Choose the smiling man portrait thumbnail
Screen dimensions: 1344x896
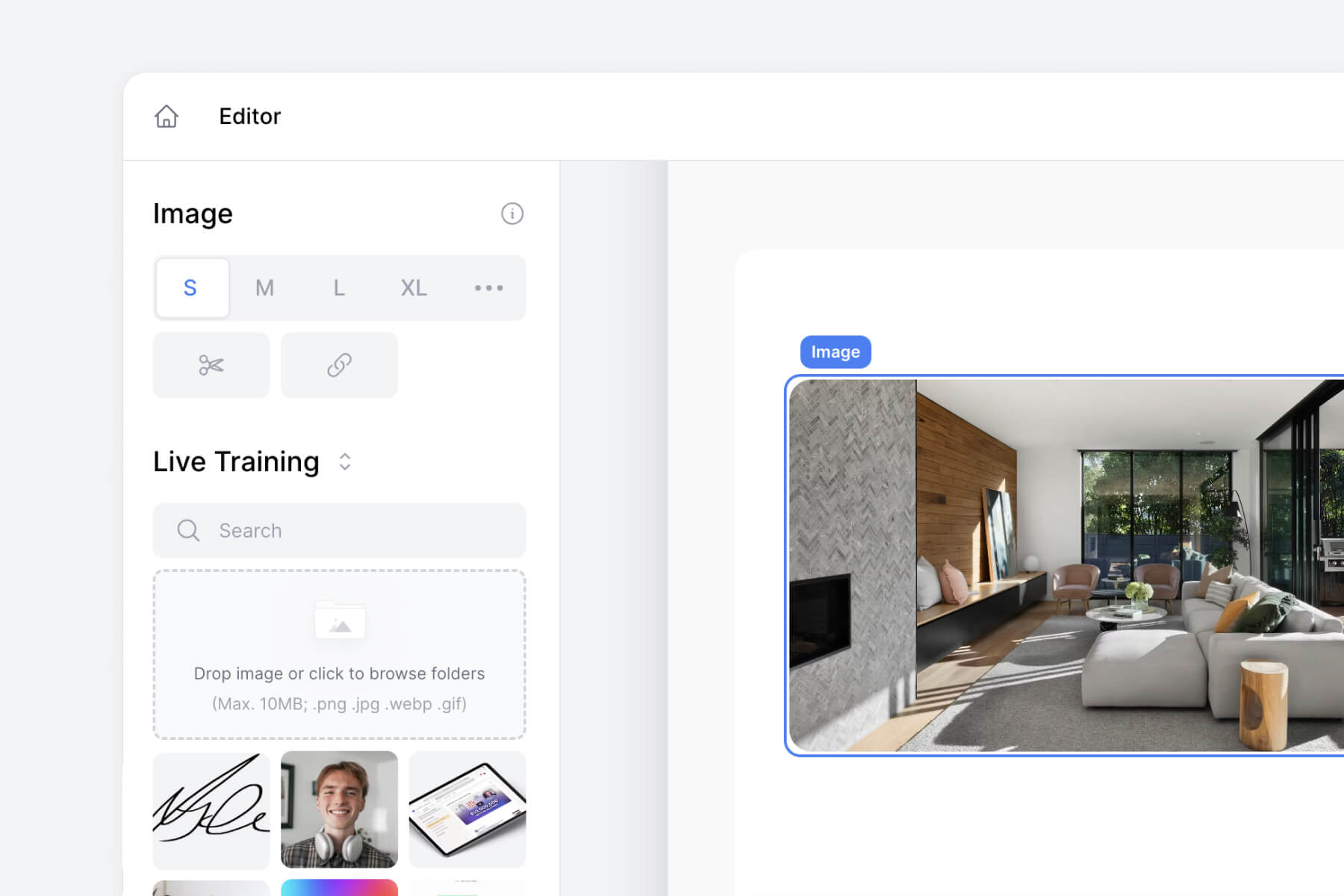339,809
